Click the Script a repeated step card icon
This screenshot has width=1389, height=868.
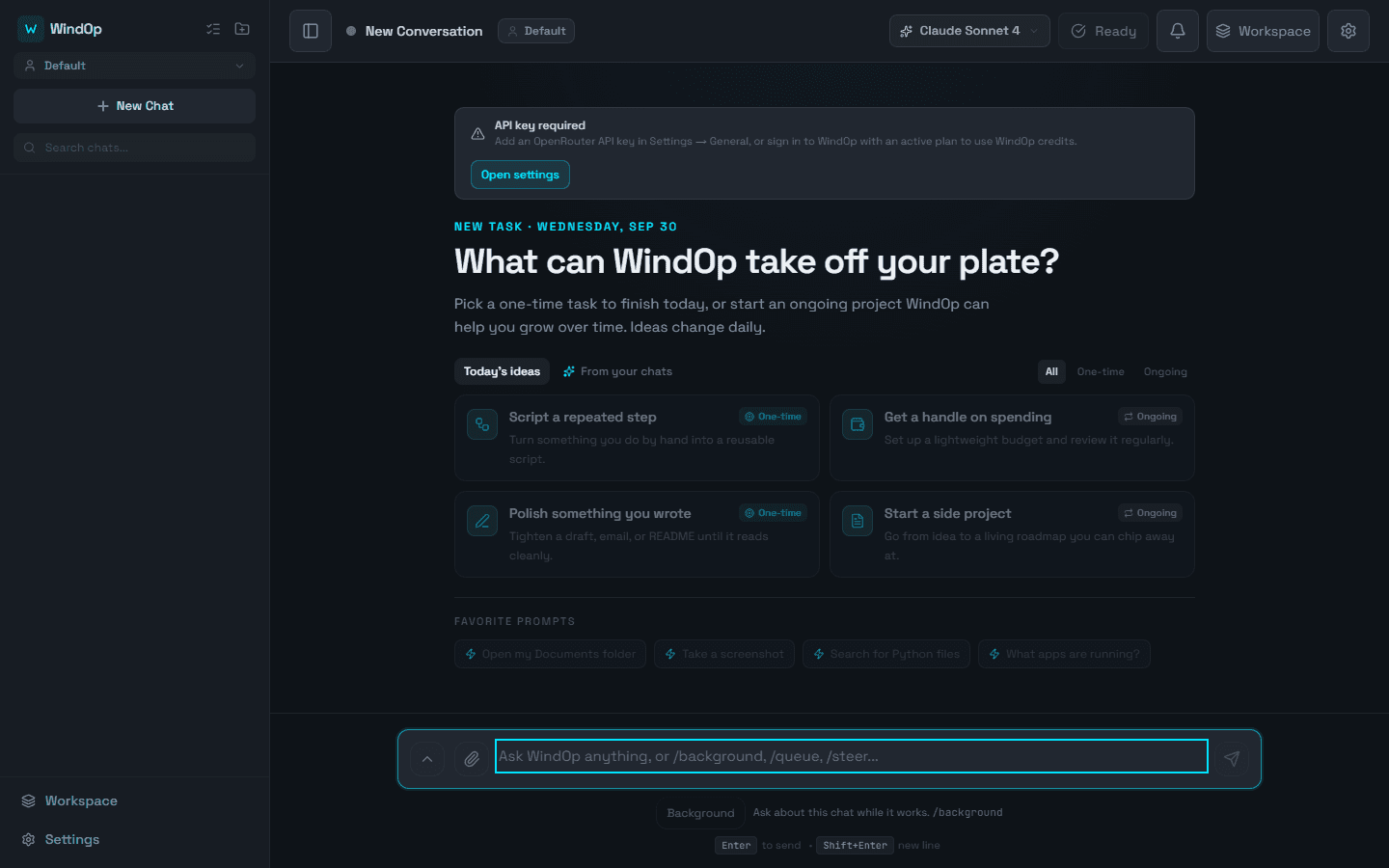click(482, 424)
